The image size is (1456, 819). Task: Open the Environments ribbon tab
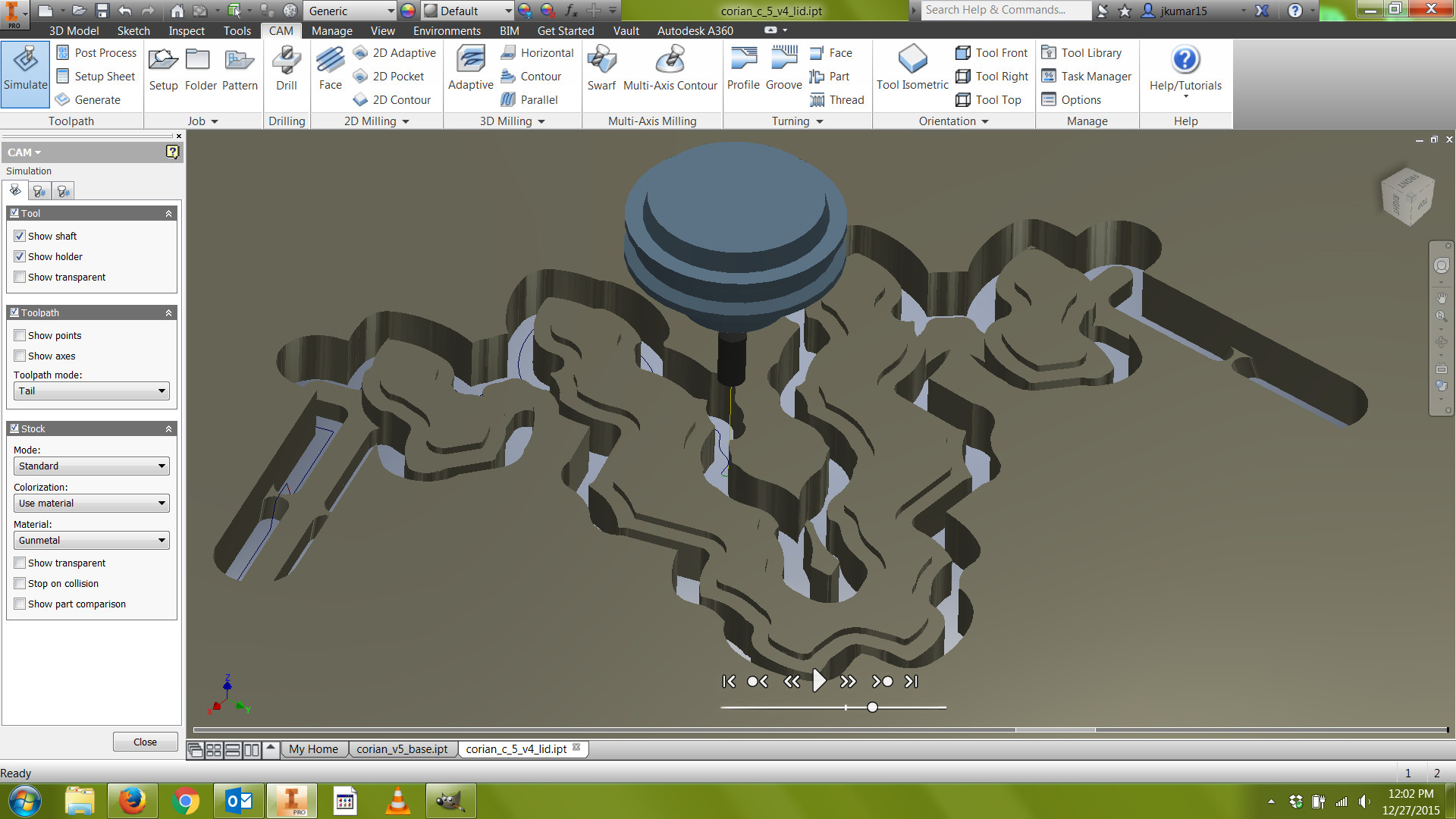(447, 30)
